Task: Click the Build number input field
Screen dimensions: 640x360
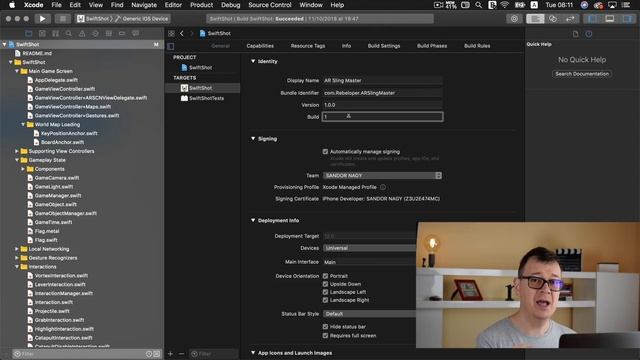Action: [x=382, y=117]
